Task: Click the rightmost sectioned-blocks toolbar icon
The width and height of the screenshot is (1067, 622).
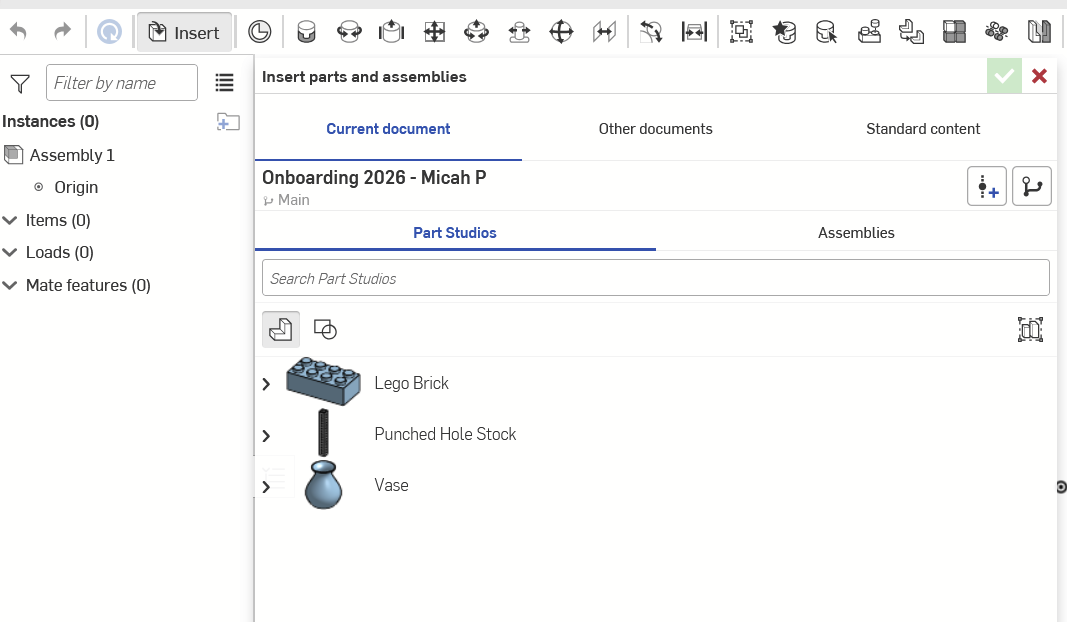Action: (x=1039, y=31)
